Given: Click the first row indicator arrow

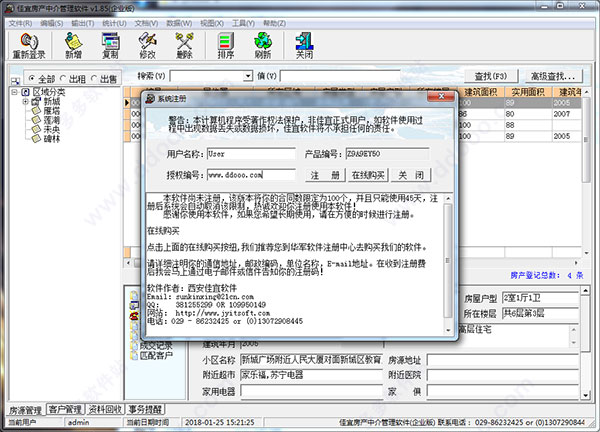Looking at the screenshot, I should point(127,103).
